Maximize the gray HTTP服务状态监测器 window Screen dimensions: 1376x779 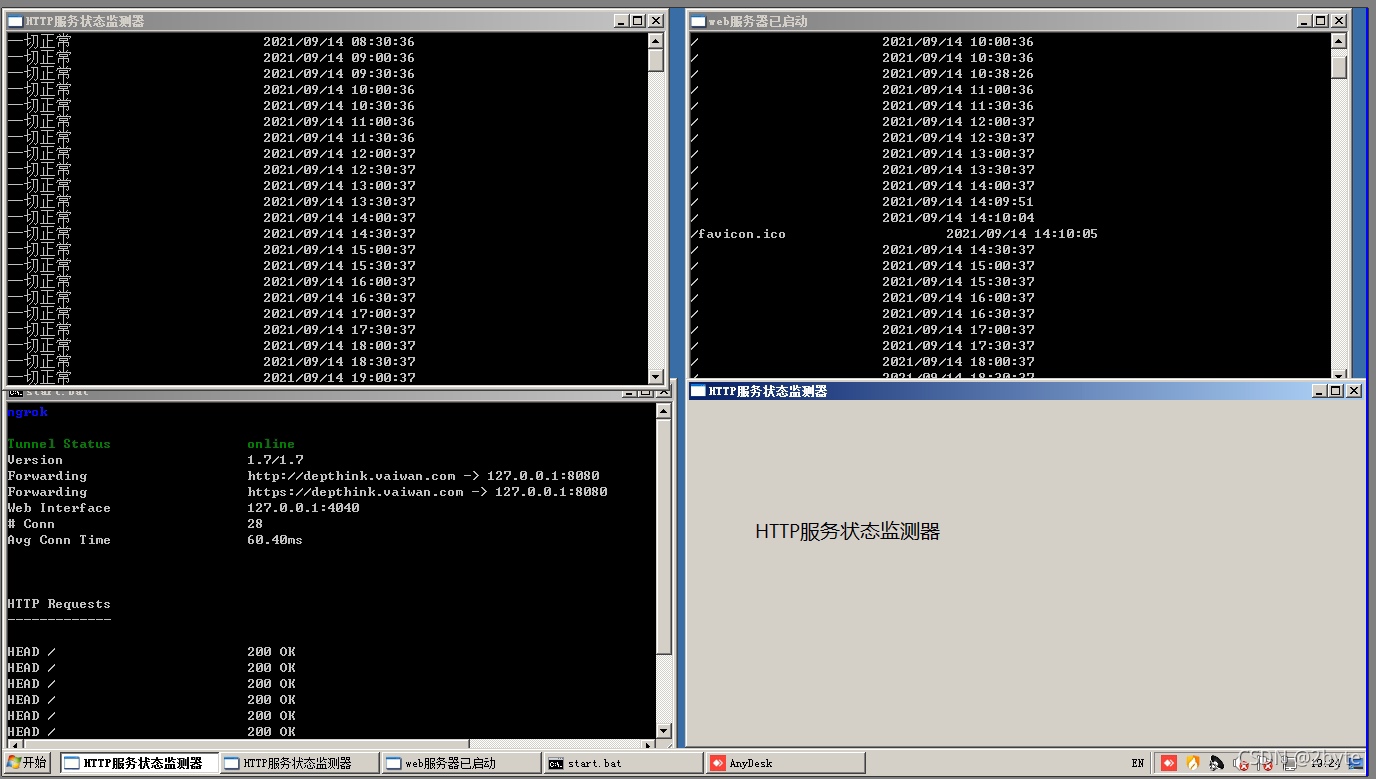(1336, 391)
